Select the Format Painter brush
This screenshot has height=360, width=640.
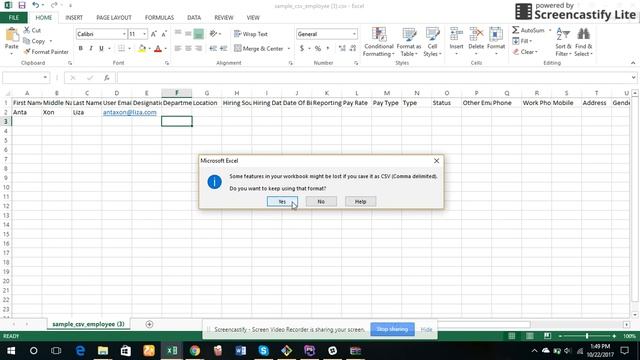[x=27, y=52]
